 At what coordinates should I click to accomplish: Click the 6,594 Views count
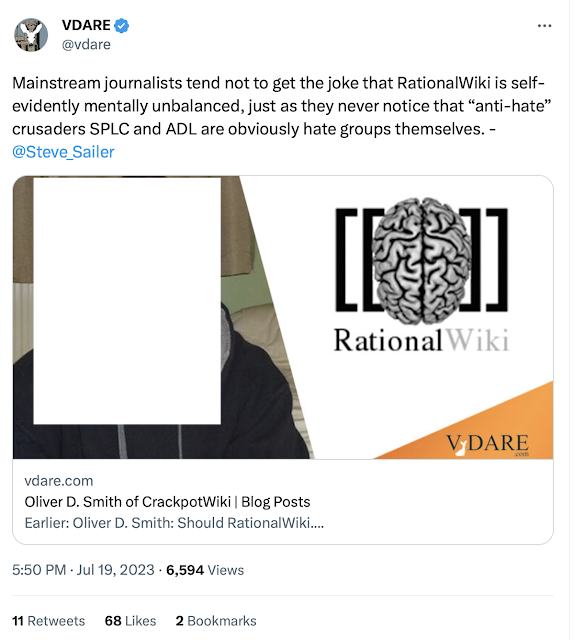(205, 570)
